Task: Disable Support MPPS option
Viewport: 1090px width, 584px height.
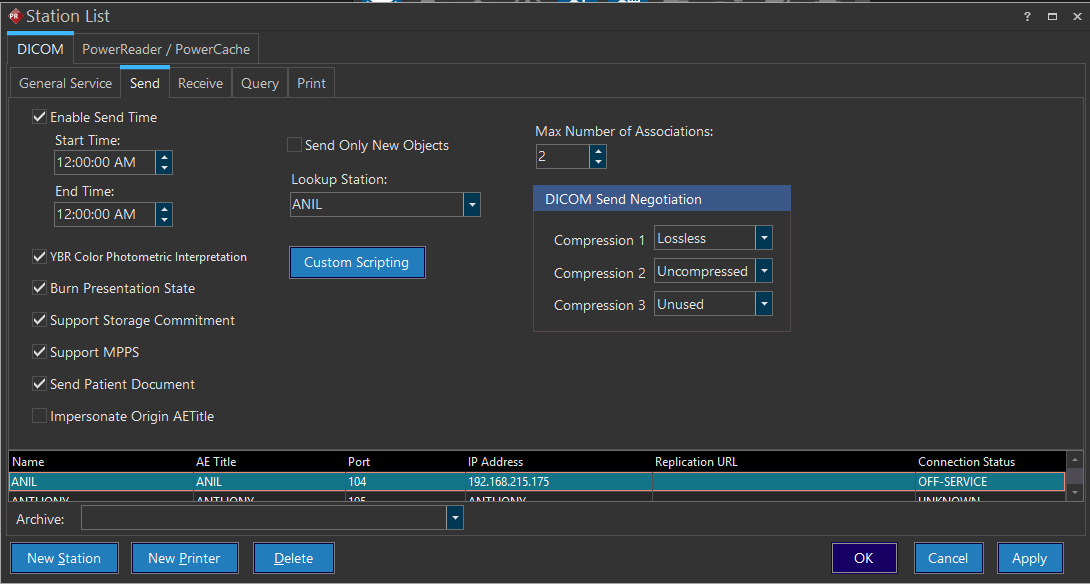Action: click(40, 352)
